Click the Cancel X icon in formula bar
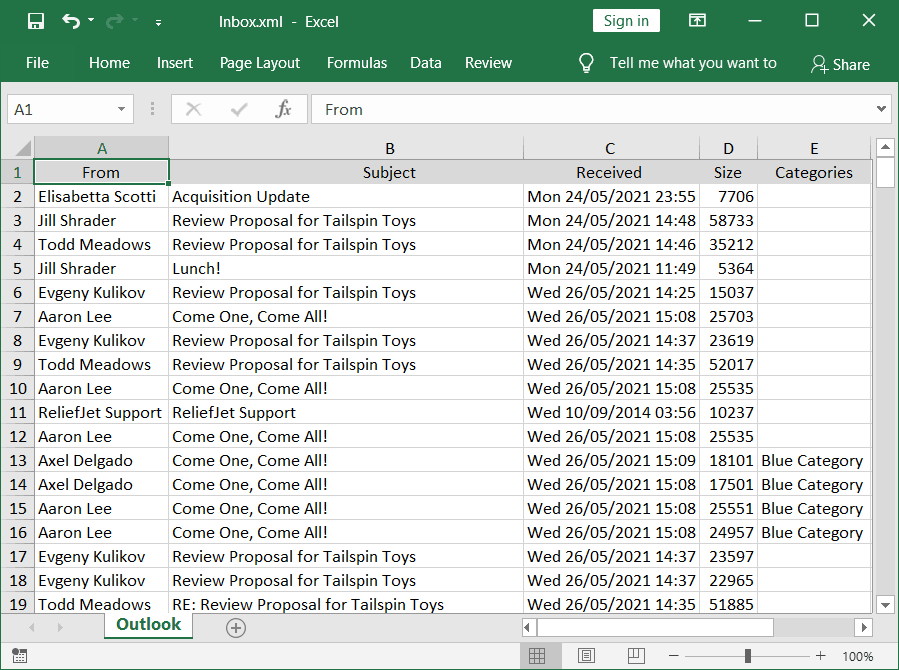 (194, 109)
